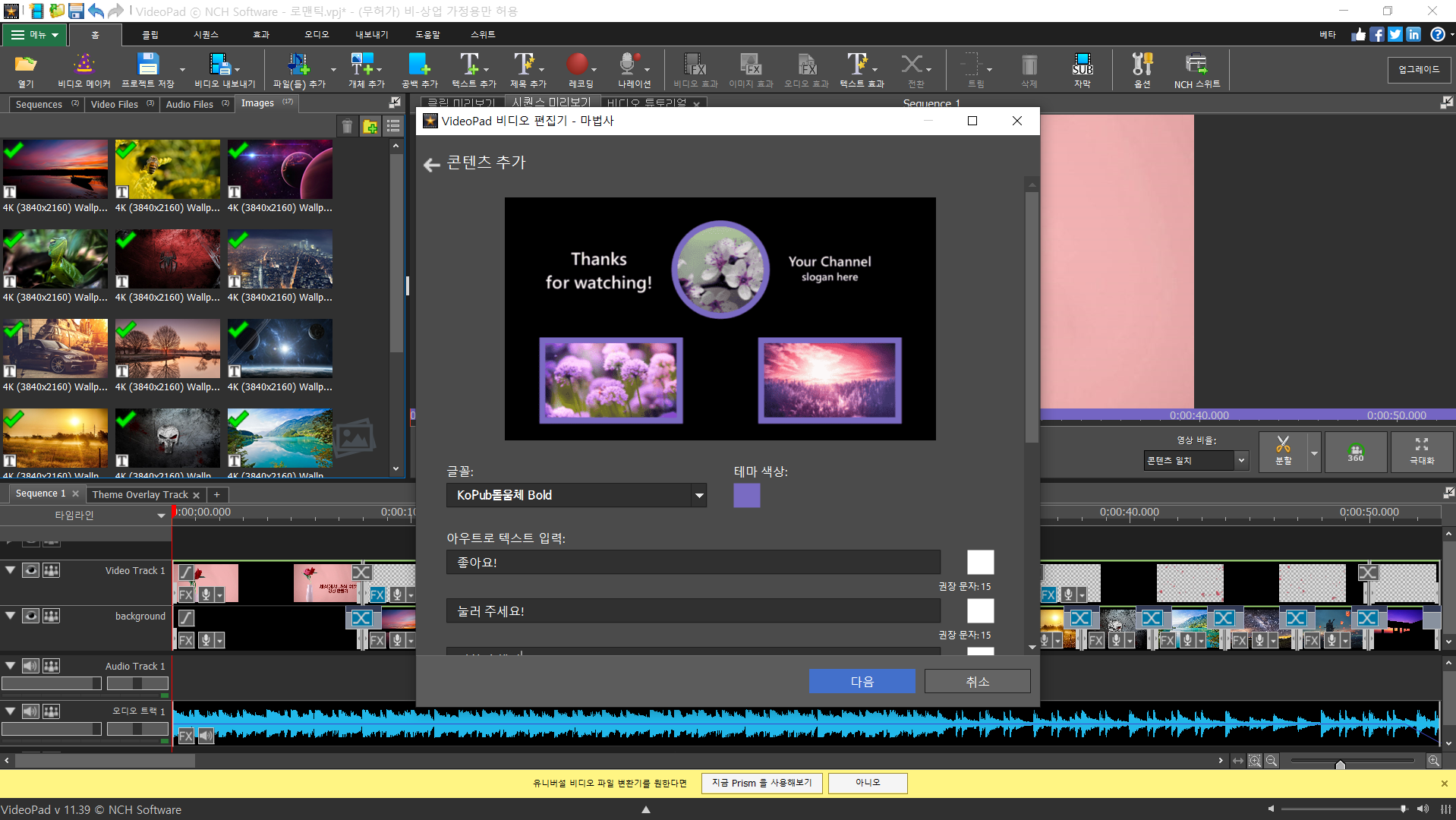Toggle the 360 video view button
This screenshot has height=820, width=1456.
point(1356,453)
